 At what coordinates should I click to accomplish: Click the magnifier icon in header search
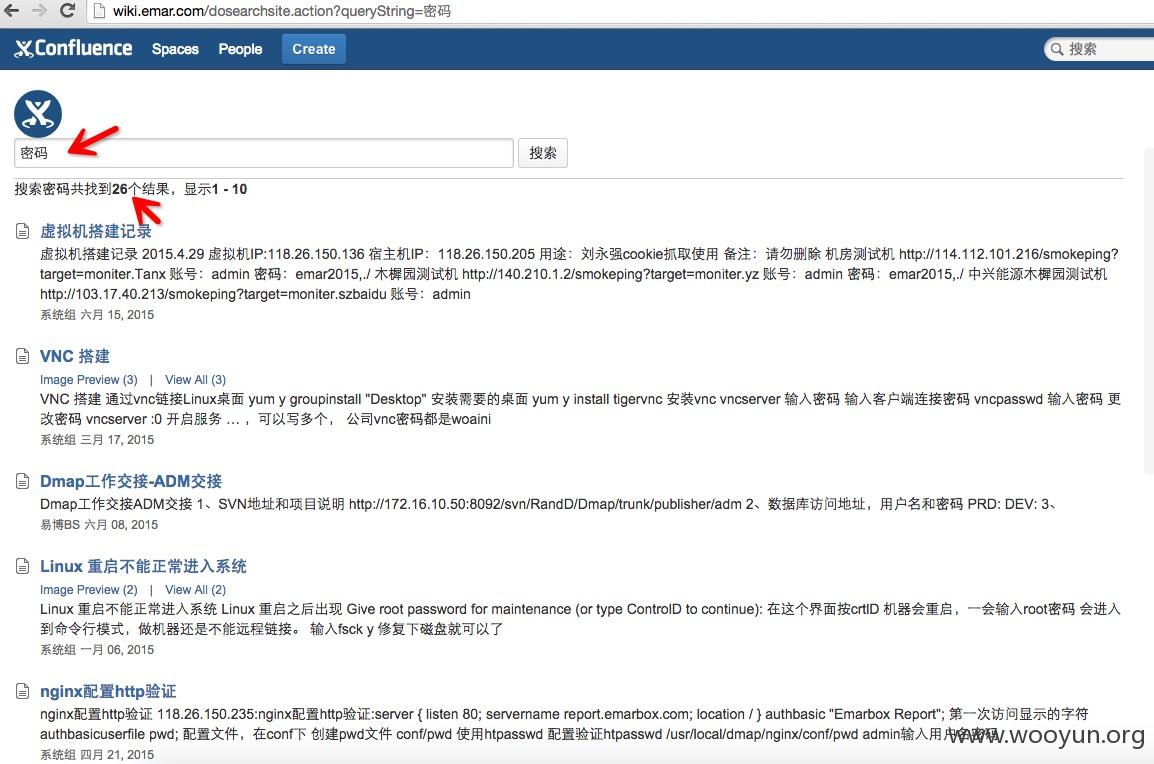point(1057,49)
